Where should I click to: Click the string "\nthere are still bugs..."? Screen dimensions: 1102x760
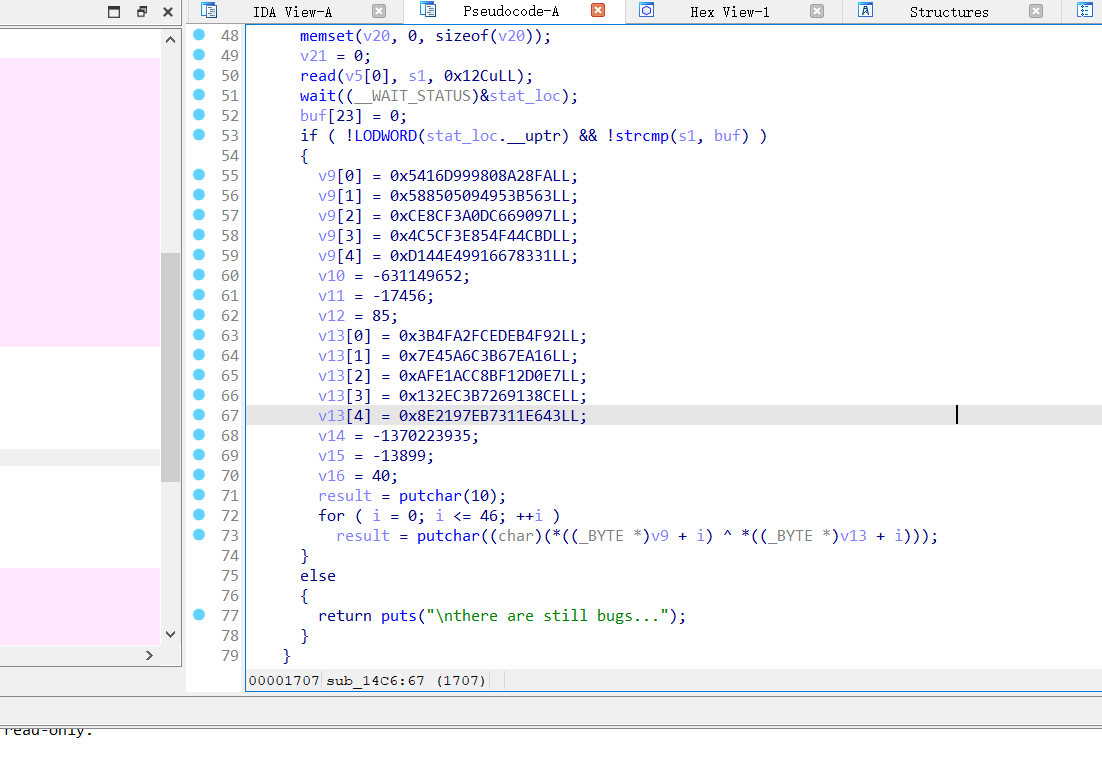[x=547, y=616]
